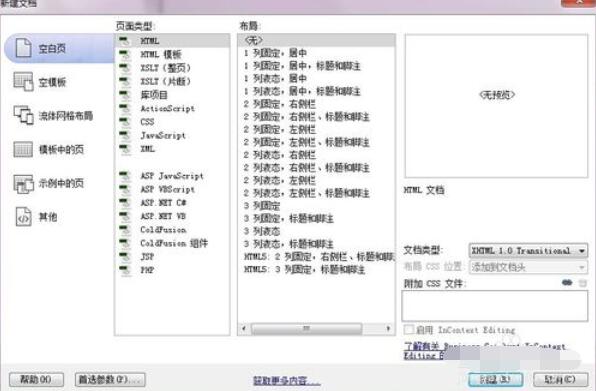Image resolution: width=596 pixels, height=391 pixels.
Task: Select layout 3 列液态
Action: (x=316, y=231)
